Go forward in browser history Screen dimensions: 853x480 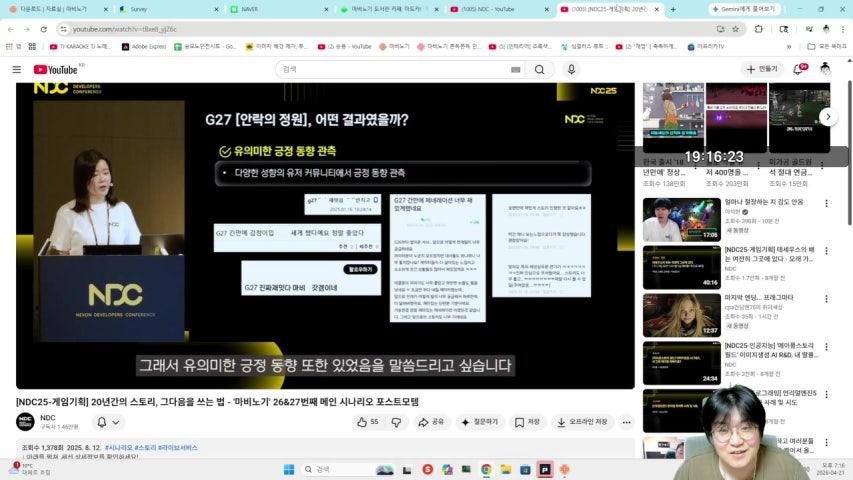coord(27,29)
